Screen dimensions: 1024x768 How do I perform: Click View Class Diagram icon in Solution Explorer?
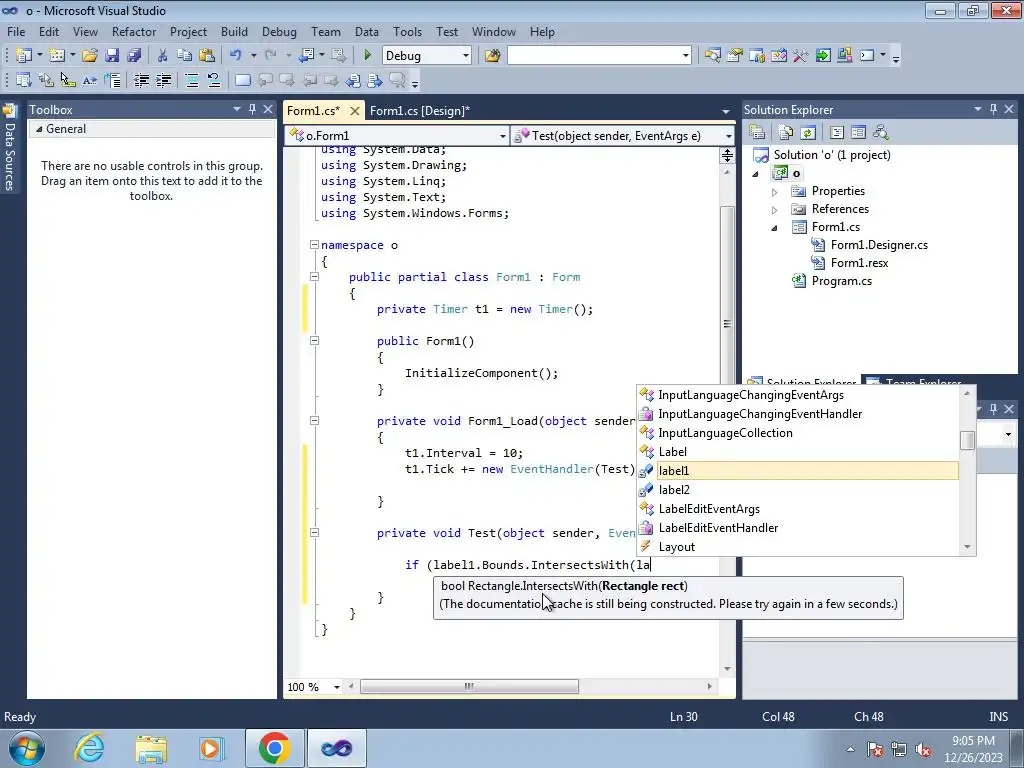(x=881, y=133)
